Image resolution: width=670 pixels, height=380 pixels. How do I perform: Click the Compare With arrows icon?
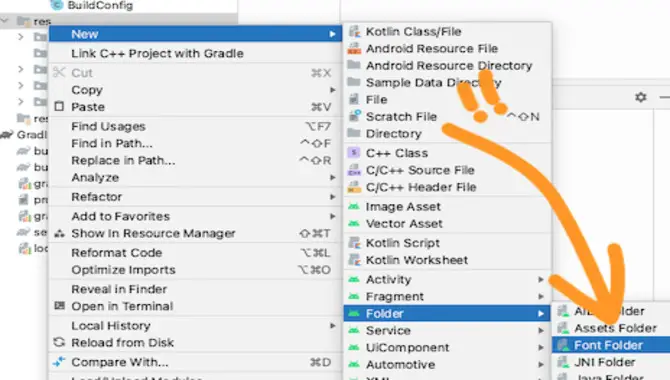tap(59, 362)
